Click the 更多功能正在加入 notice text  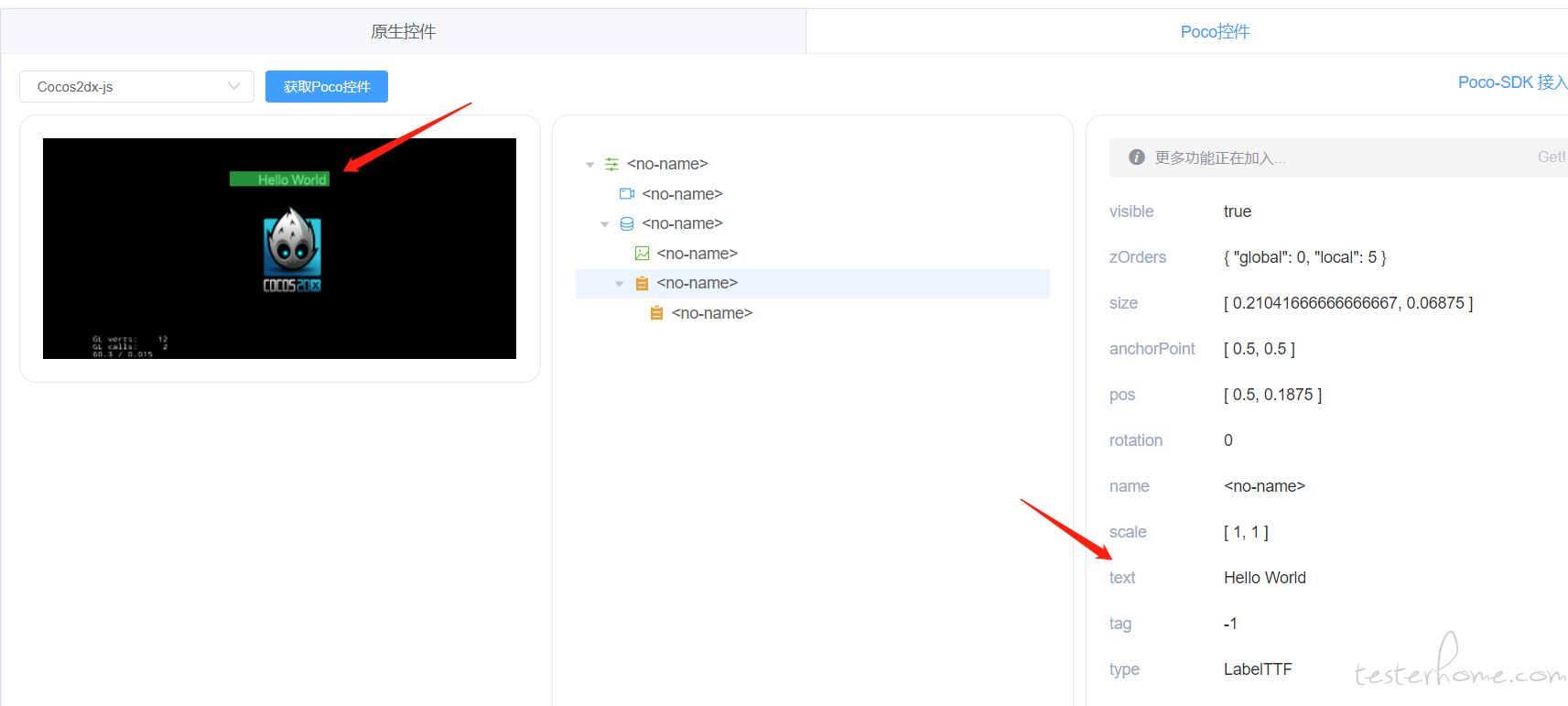[1220, 157]
